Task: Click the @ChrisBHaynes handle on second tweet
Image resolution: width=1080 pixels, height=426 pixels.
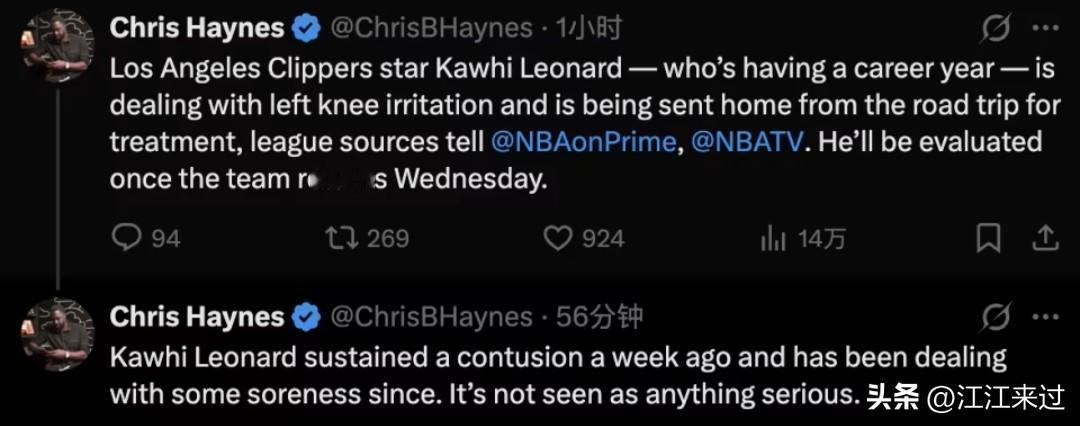Action: 431,317
